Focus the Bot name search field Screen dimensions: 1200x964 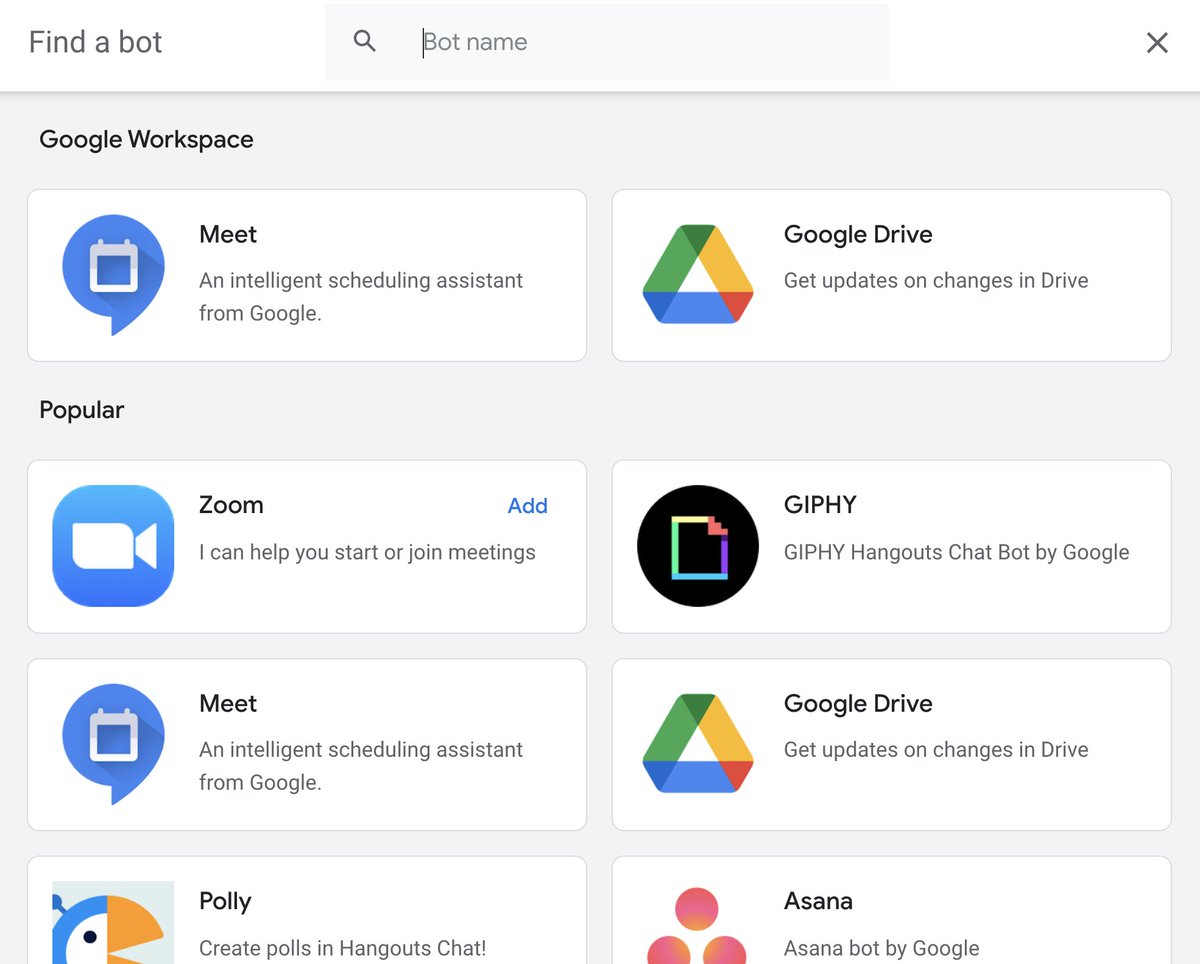click(607, 42)
